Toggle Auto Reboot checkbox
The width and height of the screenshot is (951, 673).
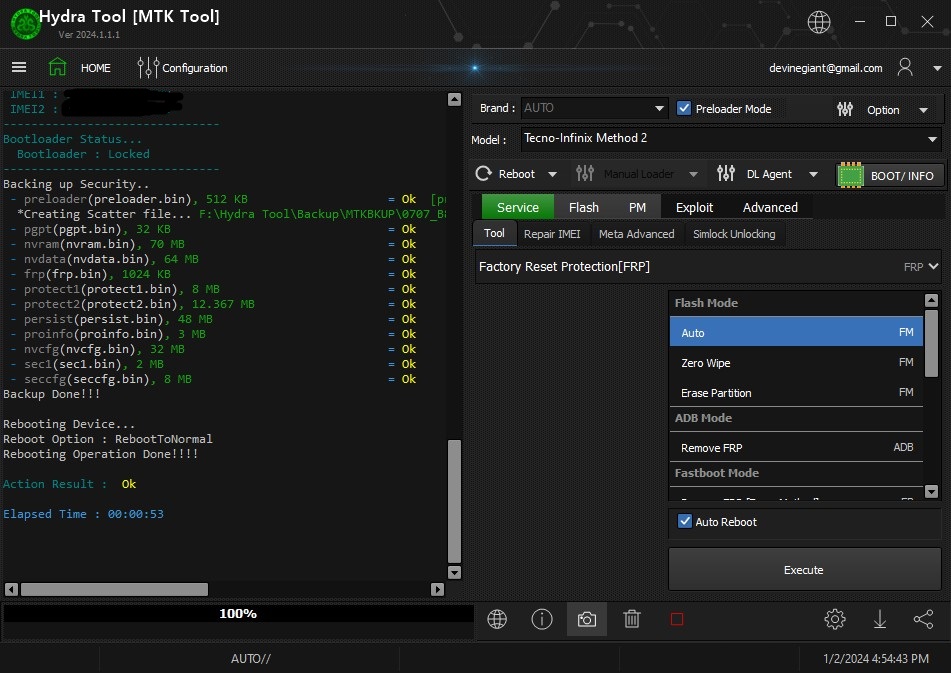pos(685,521)
